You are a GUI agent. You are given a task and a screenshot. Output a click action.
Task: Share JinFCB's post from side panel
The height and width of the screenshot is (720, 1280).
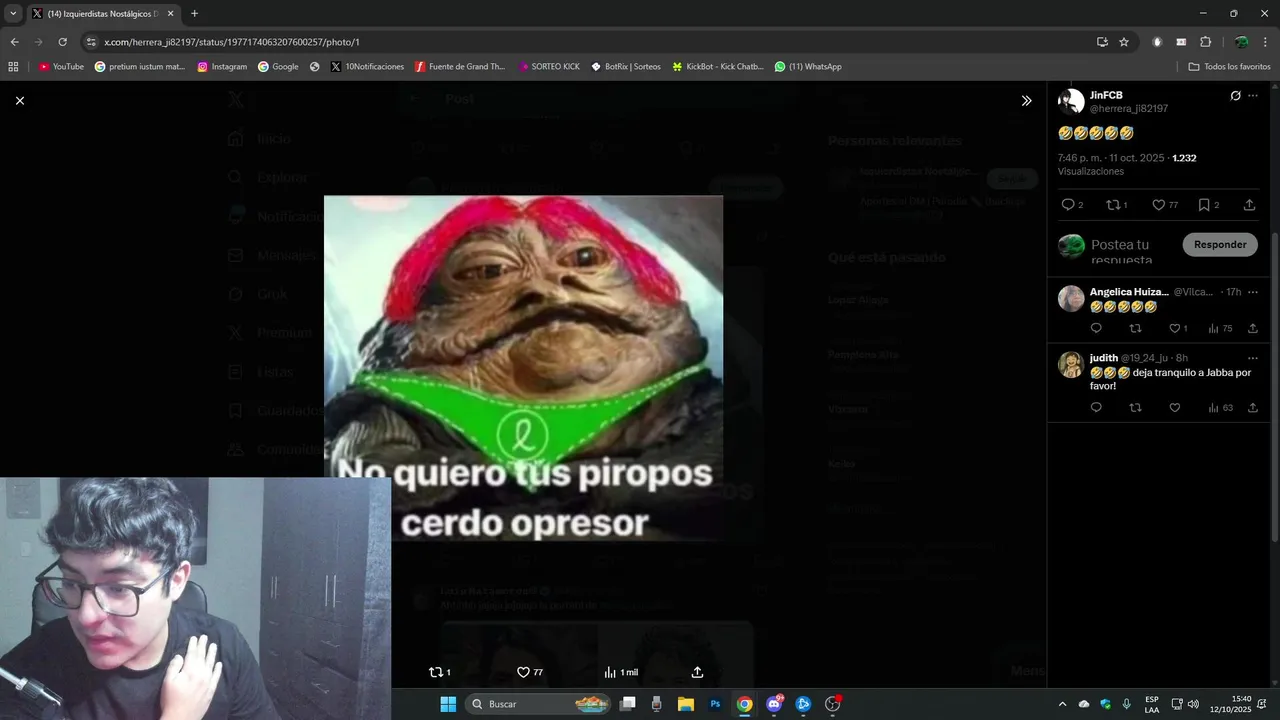coord(1249,205)
